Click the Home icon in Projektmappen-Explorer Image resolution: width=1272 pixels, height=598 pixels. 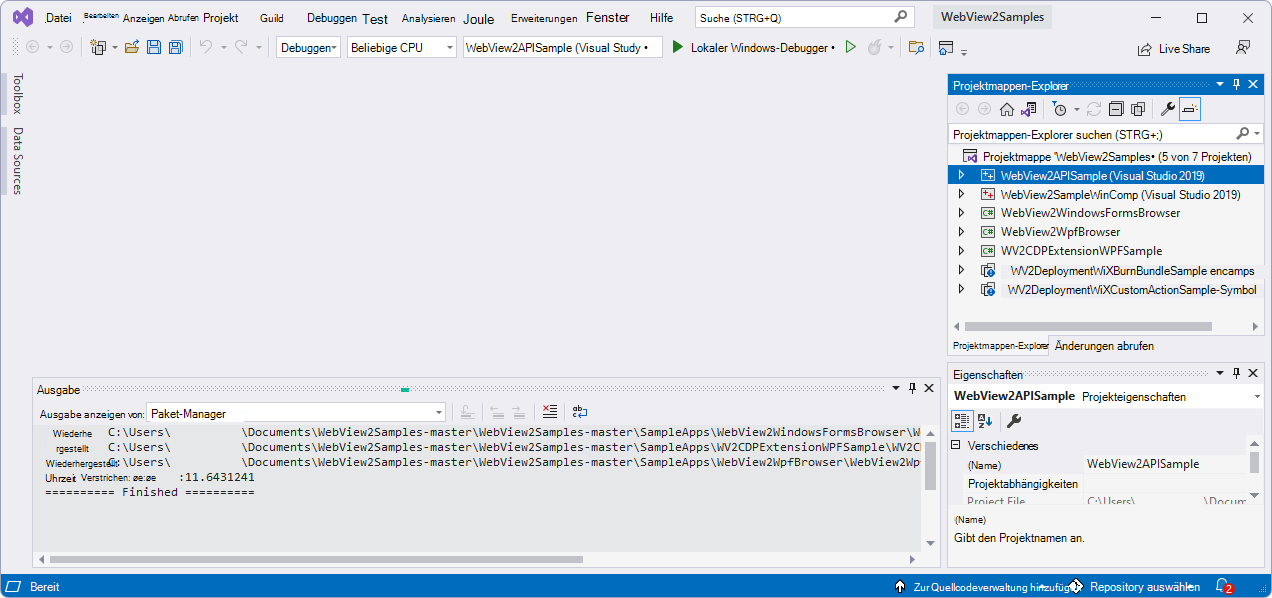(1006, 109)
